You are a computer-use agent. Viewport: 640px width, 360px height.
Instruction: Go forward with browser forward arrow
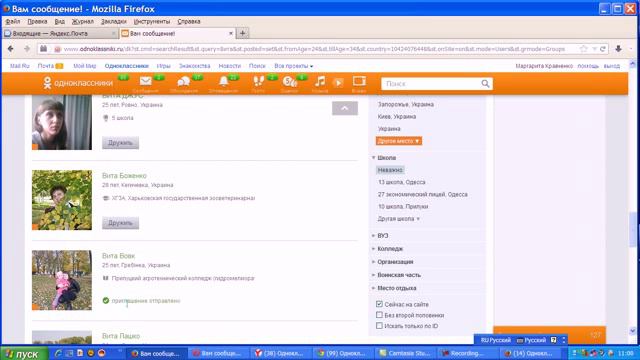tap(27, 49)
